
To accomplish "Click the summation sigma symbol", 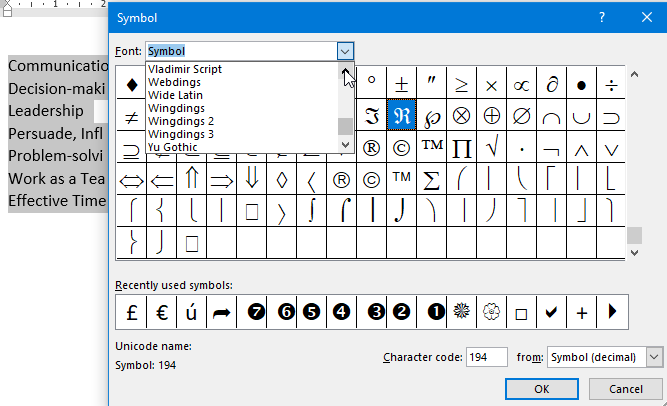I will pyautogui.click(x=432, y=180).
